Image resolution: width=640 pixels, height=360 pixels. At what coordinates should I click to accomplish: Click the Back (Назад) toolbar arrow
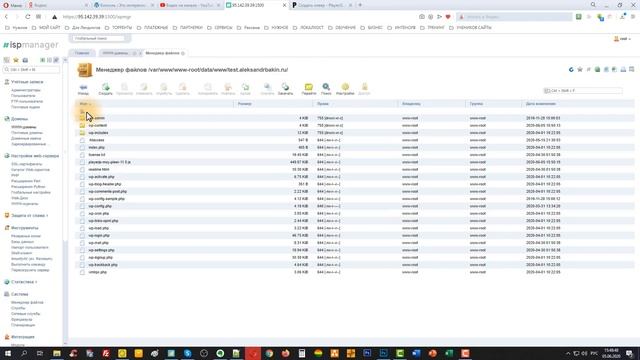coord(83,89)
